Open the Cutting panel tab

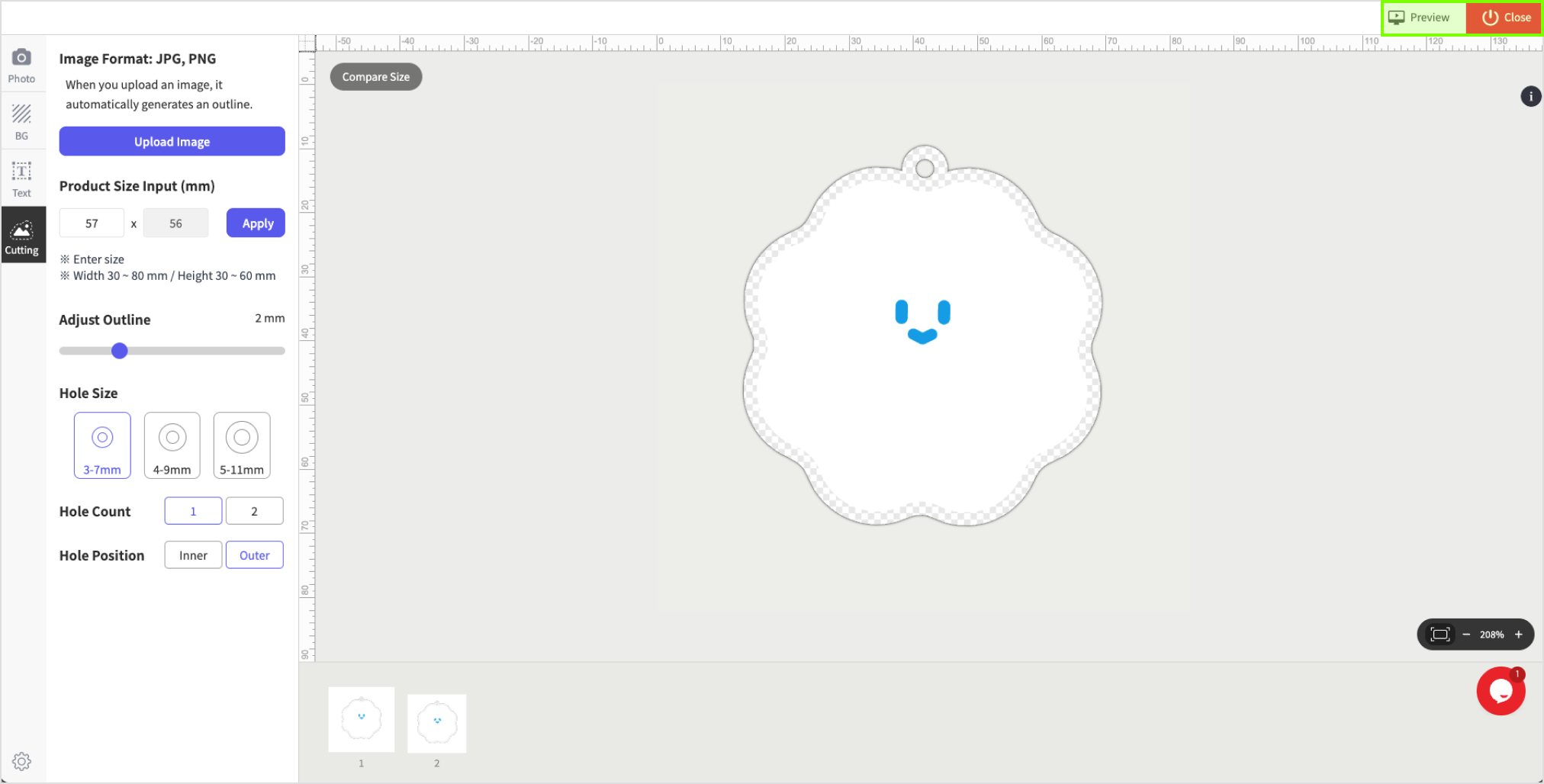(23, 236)
